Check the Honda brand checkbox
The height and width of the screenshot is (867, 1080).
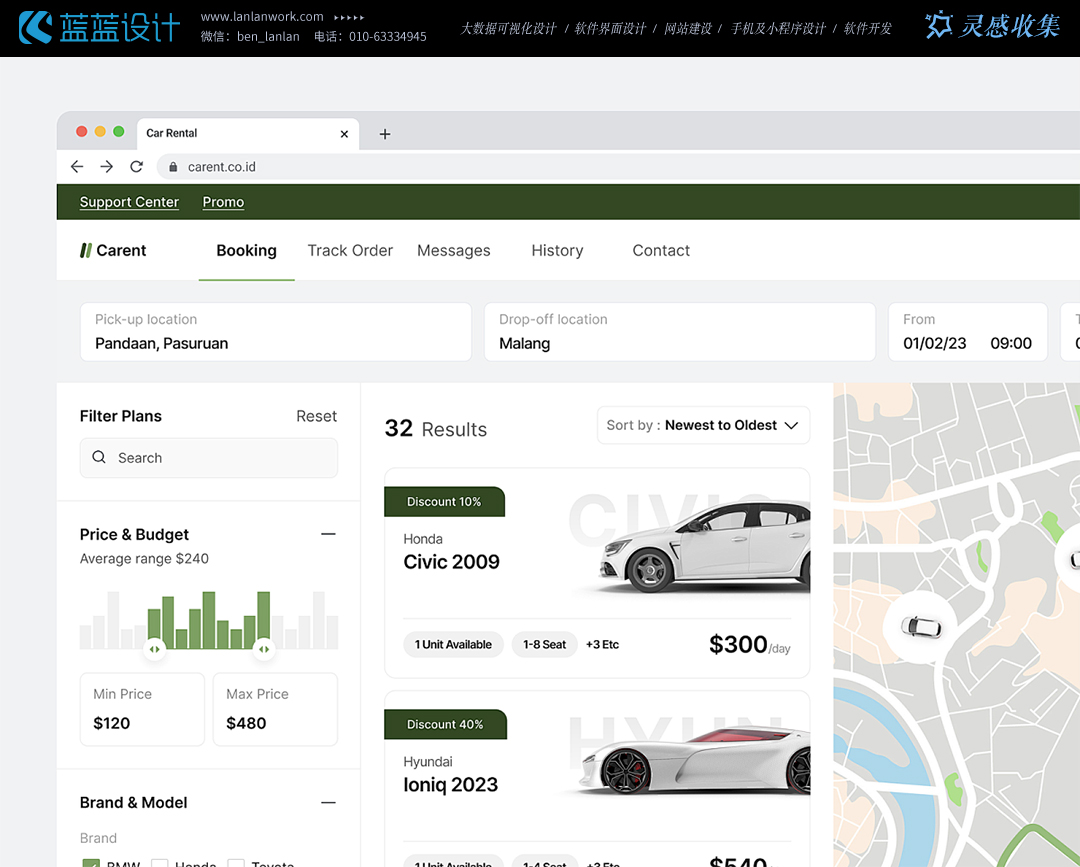[x=160, y=863]
